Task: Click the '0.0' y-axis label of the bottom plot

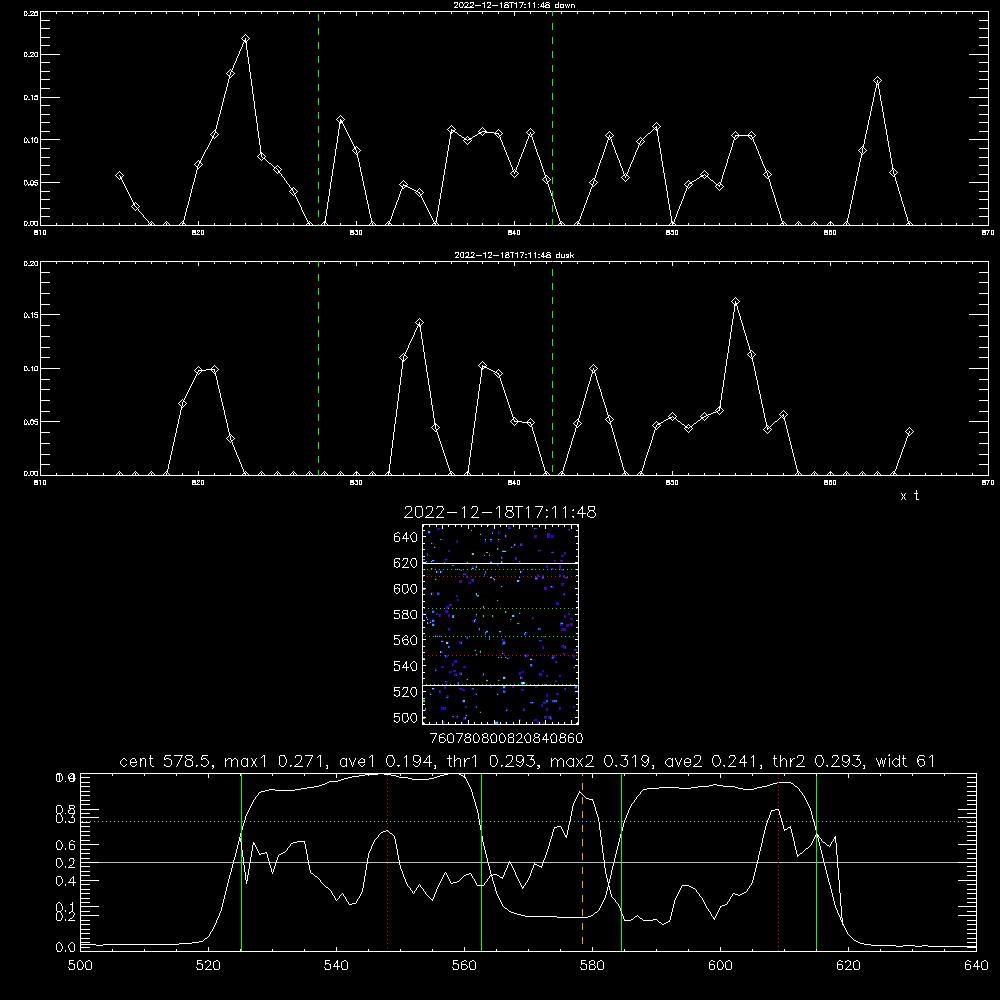Action: pyautogui.click(x=65, y=947)
